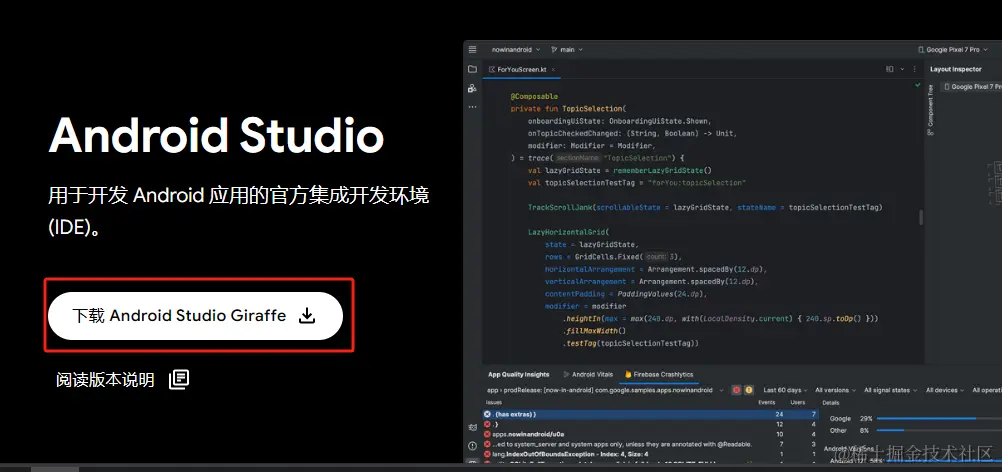The width and height of the screenshot is (1002, 472).
Task: Open the Project folder tool window icon
Action: 472,69
